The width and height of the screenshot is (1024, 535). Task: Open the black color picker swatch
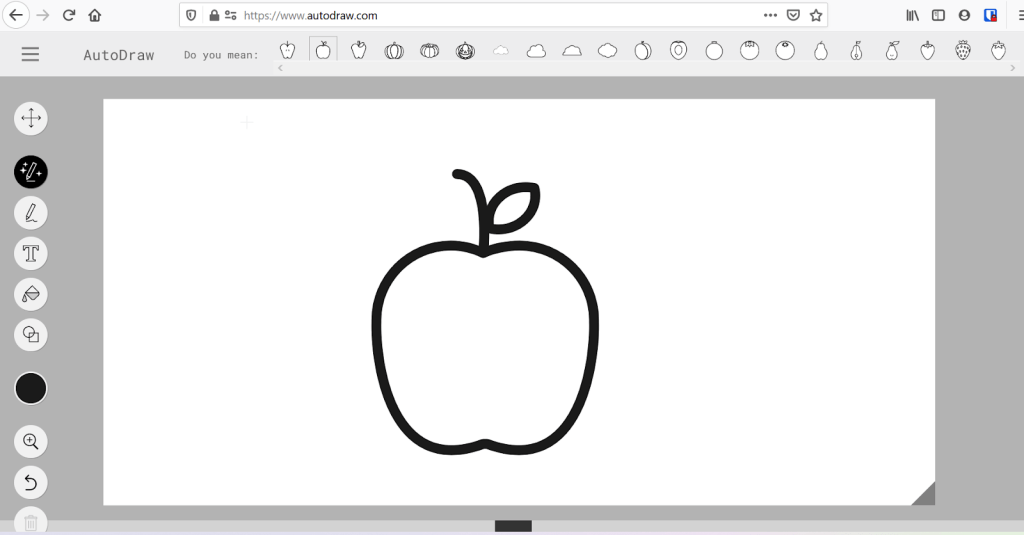point(31,388)
